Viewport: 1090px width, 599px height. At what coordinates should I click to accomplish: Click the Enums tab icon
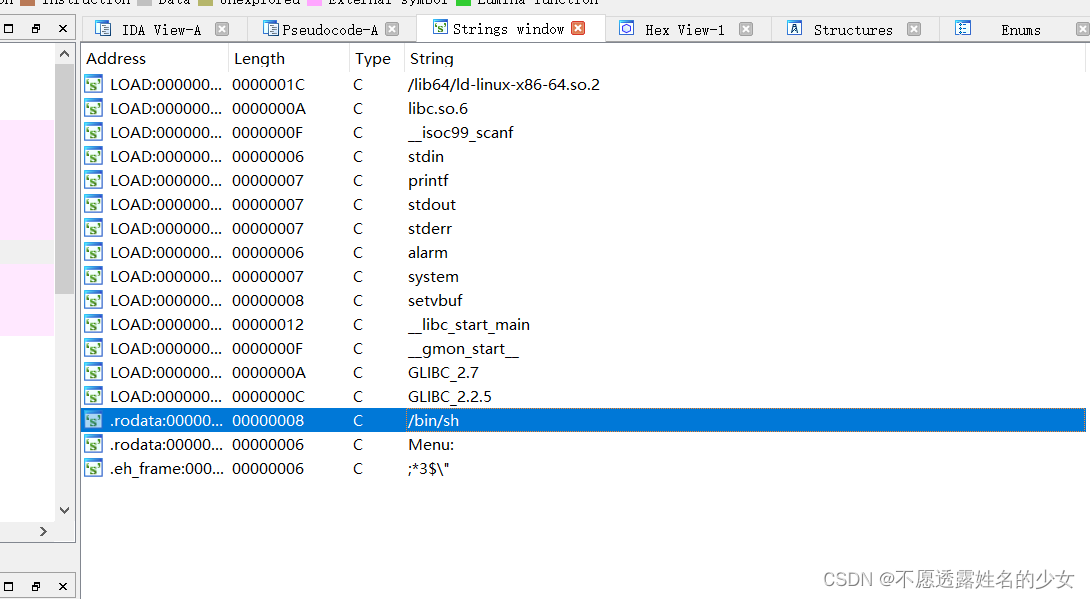[x=963, y=29]
